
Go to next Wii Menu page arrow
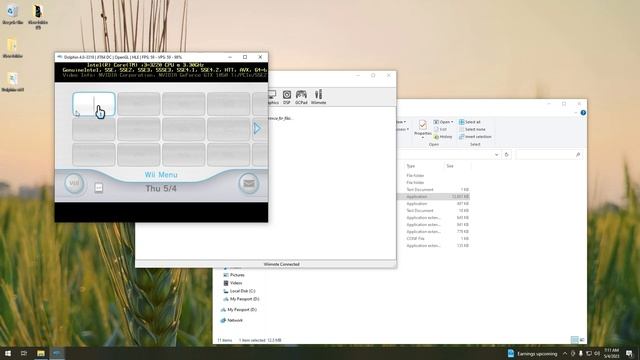point(257,129)
